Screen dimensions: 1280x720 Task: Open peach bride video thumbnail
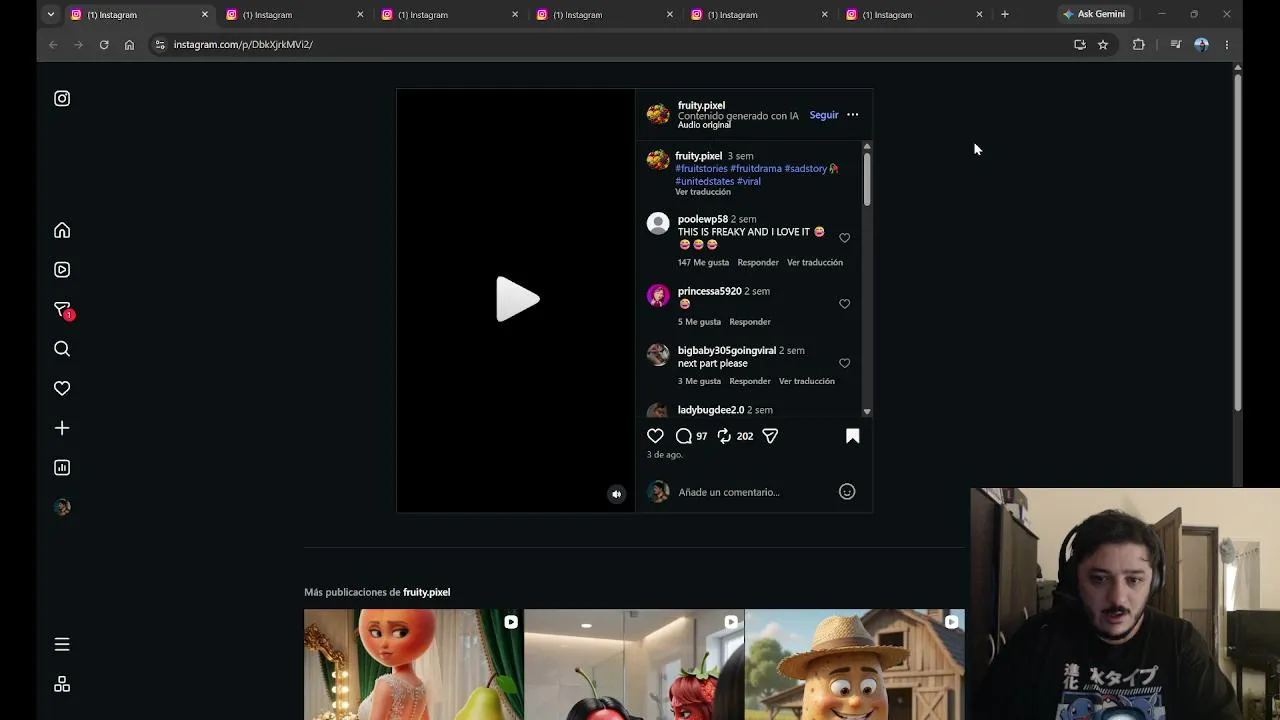coord(413,664)
